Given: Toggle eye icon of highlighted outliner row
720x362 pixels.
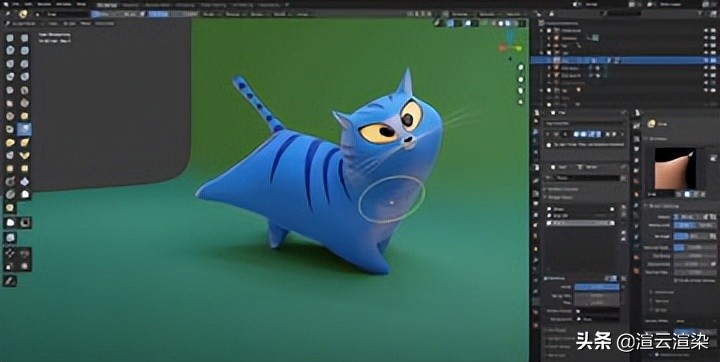Looking at the screenshot, I should [x=706, y=60].
